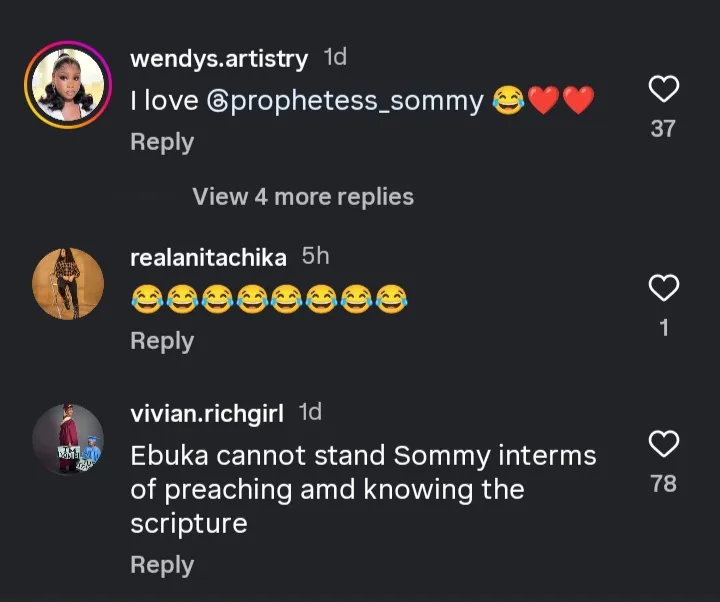720x602 pixels.
Task: Tap the 1d timestamp on wendys.artistry's comment
Action: [336, 58]
